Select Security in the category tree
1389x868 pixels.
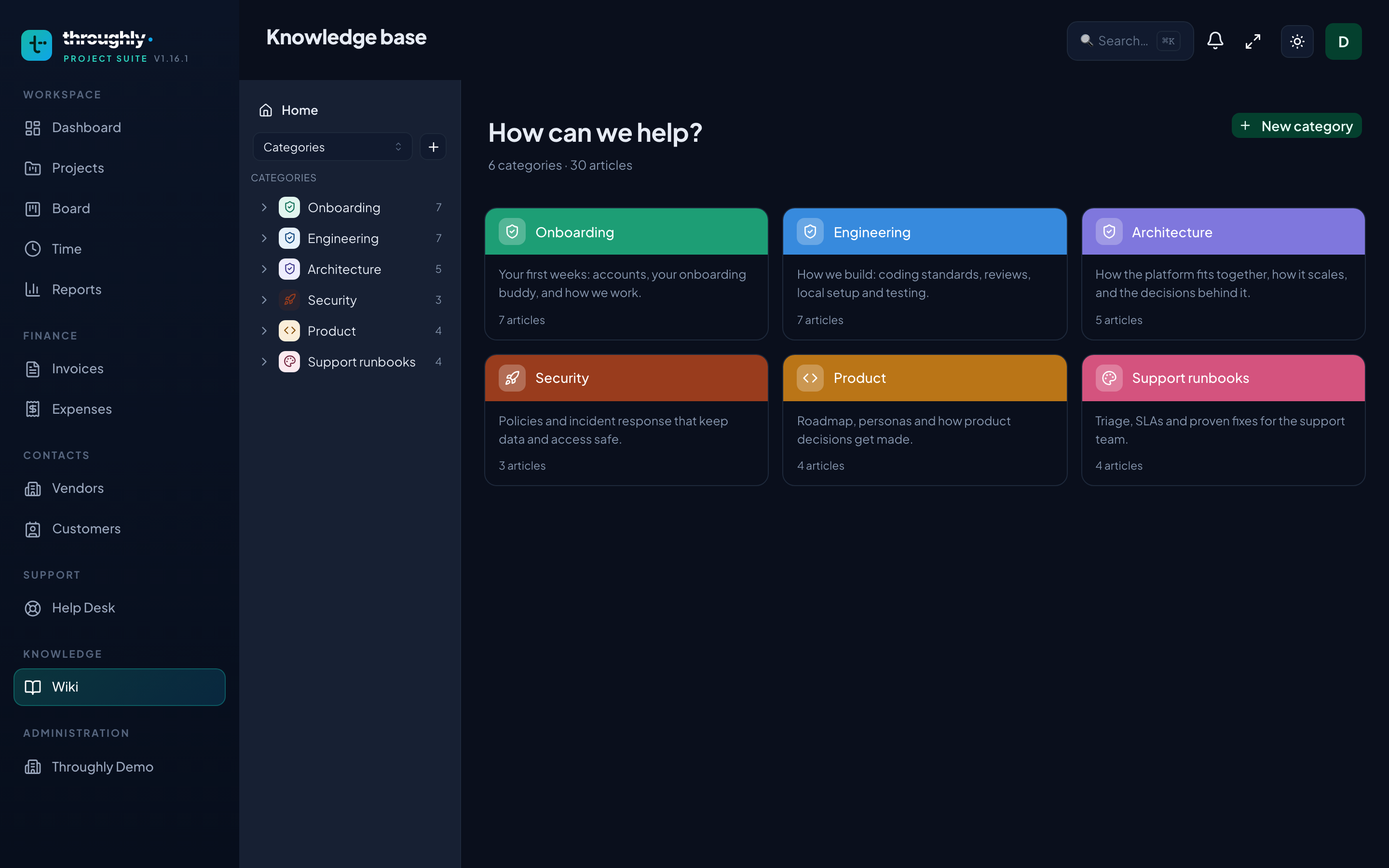350,299
